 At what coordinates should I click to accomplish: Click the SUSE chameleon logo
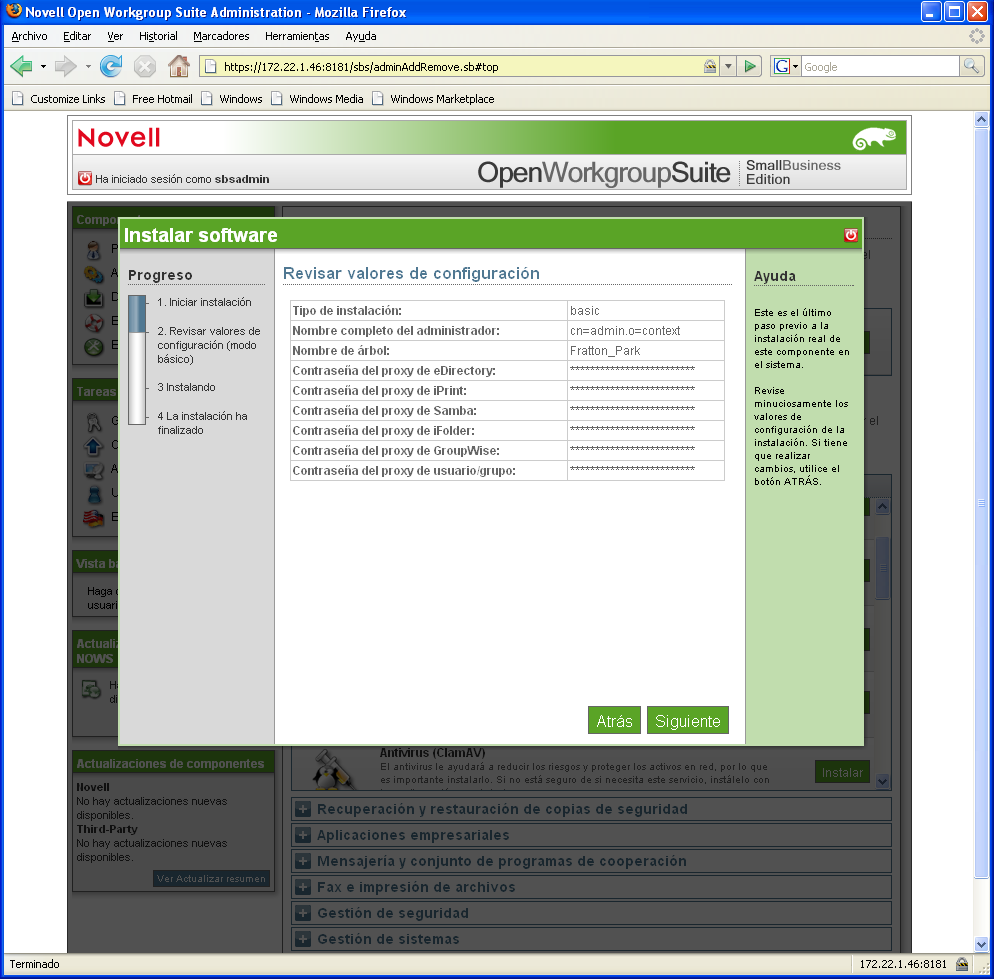[874, 138]
